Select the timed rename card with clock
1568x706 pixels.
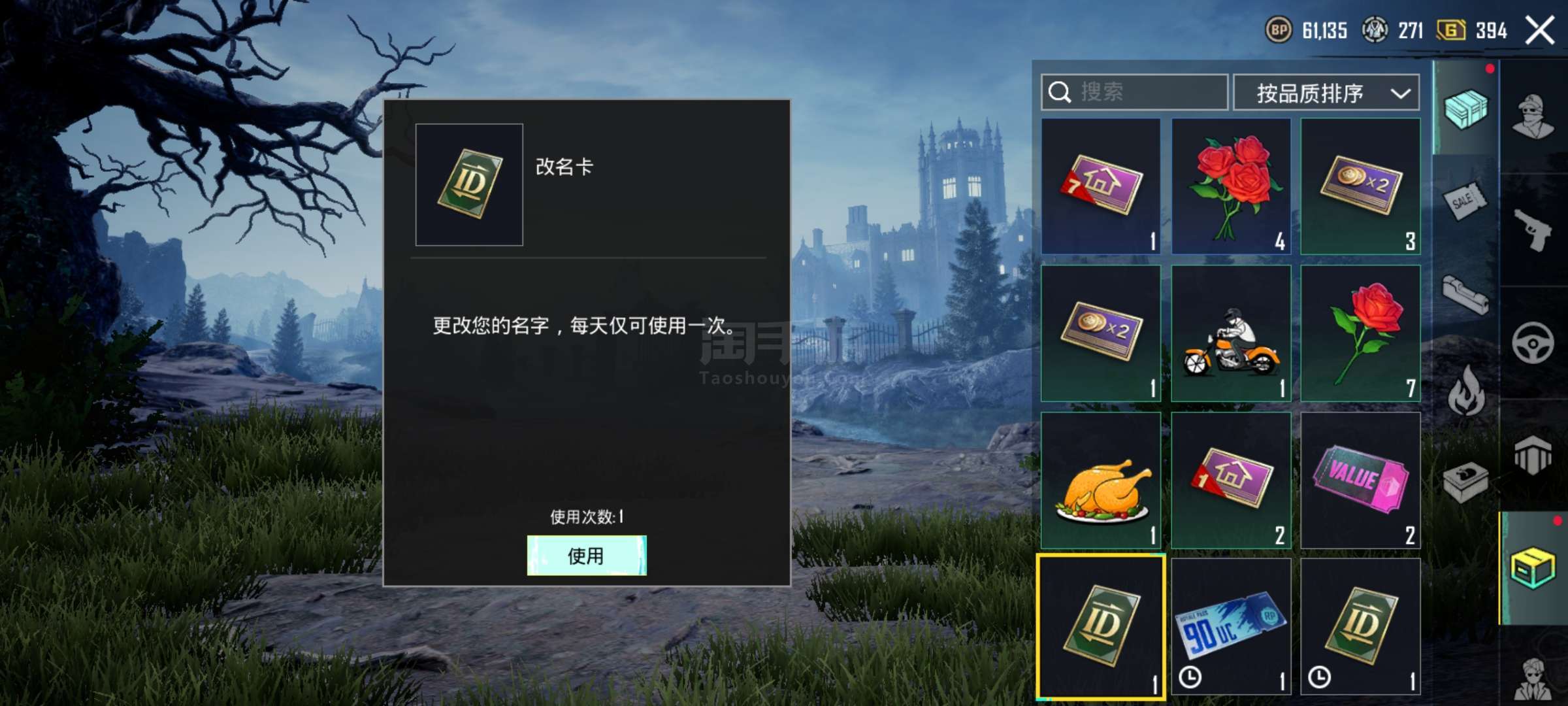click(1360, 626)
